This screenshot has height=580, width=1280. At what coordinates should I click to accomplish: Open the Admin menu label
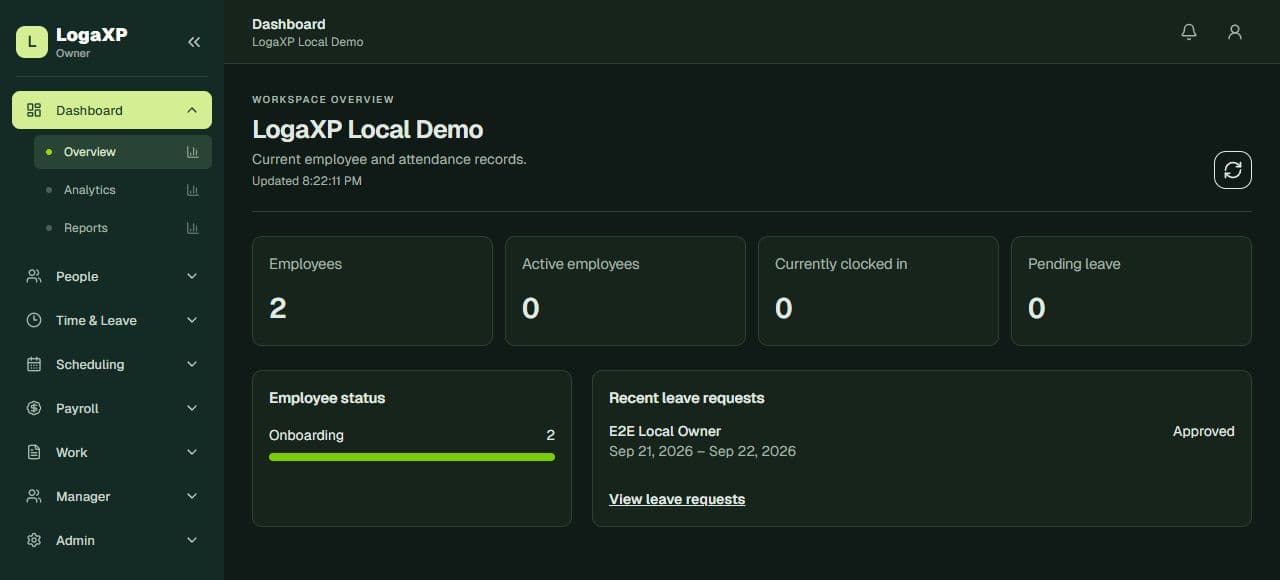click(75, 540)
